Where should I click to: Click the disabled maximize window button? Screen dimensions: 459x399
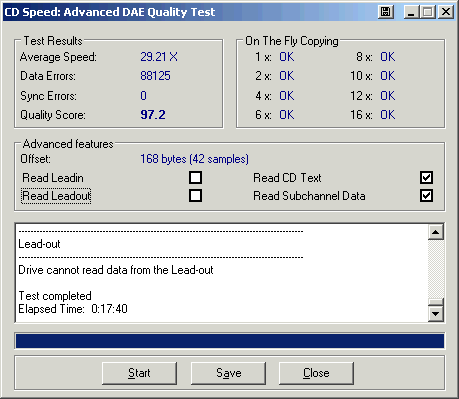click(428, 12)
